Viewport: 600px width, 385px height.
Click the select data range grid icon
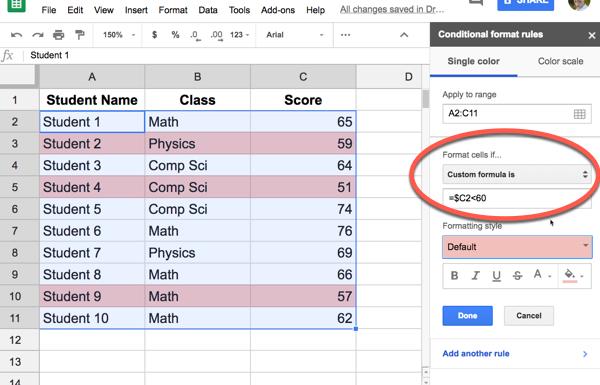(x=579, y=114)
